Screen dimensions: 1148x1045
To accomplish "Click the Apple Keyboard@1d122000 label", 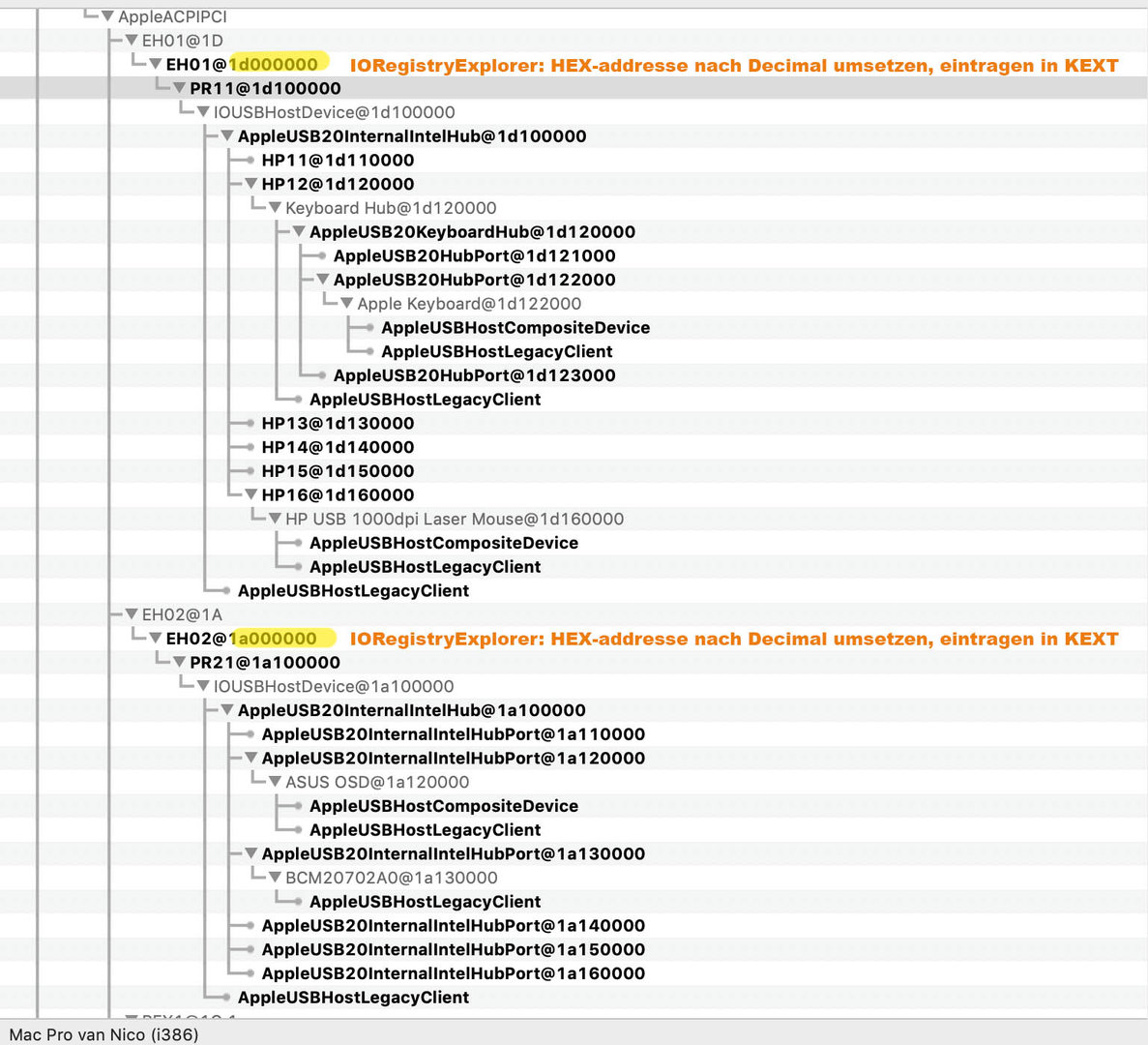I will point(469,303).
